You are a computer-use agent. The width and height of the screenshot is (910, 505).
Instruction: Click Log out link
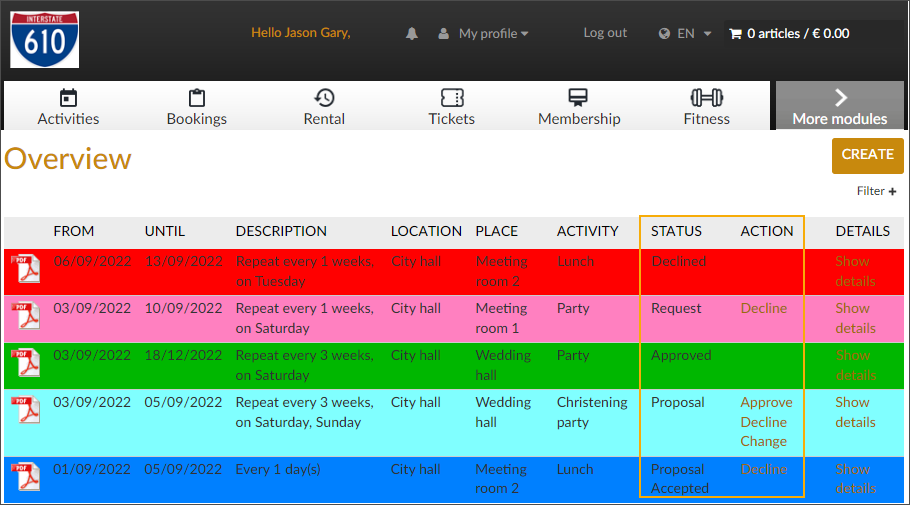tap(605, 33)
